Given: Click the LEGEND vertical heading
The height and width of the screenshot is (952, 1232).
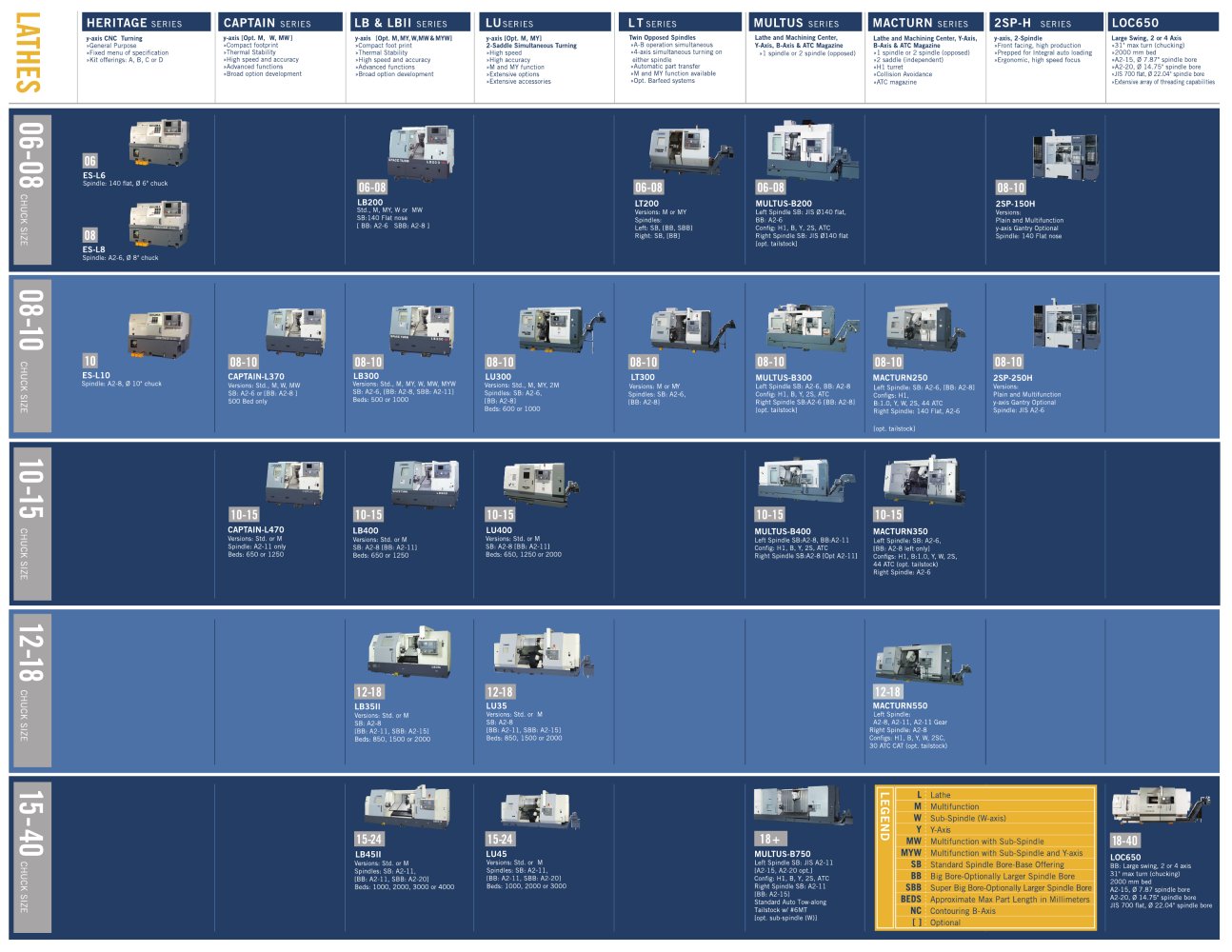Looking at the screenshot, I should click(x=884, y=816).
